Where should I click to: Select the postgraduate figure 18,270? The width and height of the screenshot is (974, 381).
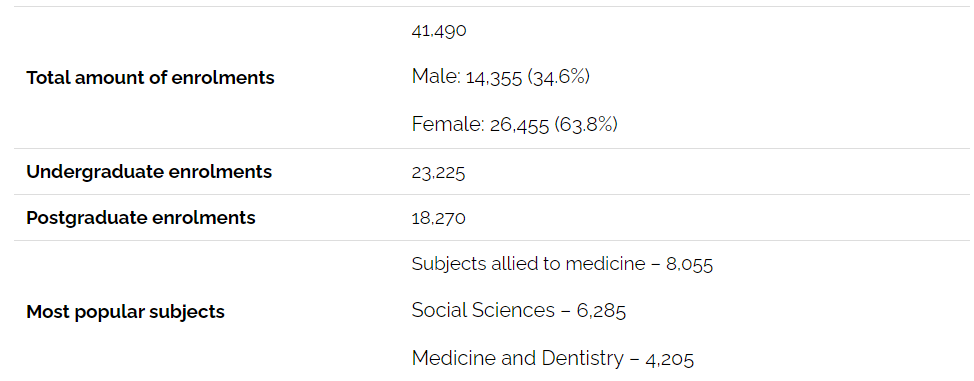coord(438,218)
